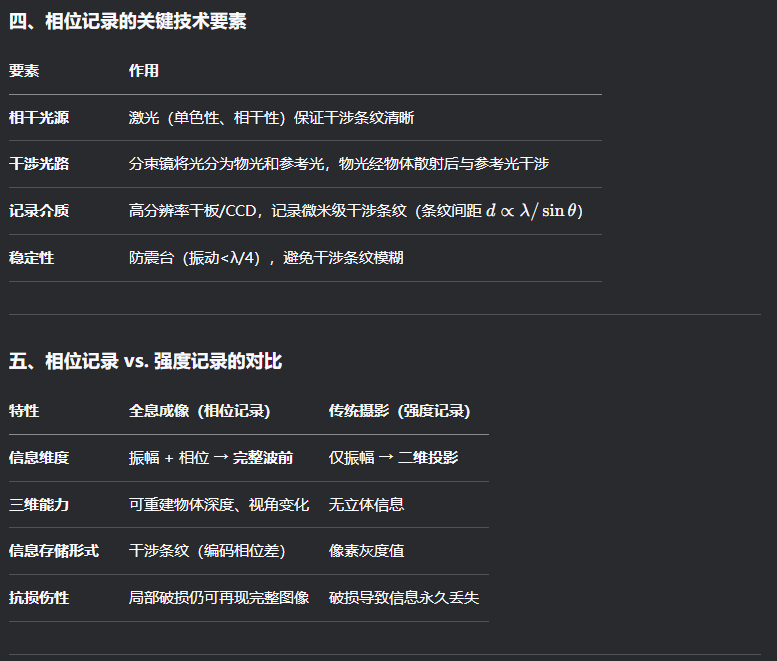Click heading 四、相位记录的关键技术要素
The height and width of the screenshot is (661, 777).
point(127,21)
